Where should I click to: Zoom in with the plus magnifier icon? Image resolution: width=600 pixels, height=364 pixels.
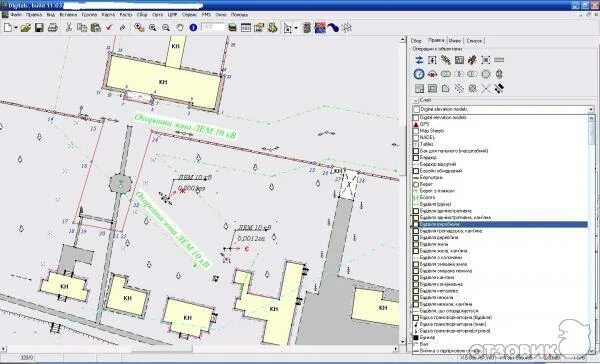tap(152, 28)
